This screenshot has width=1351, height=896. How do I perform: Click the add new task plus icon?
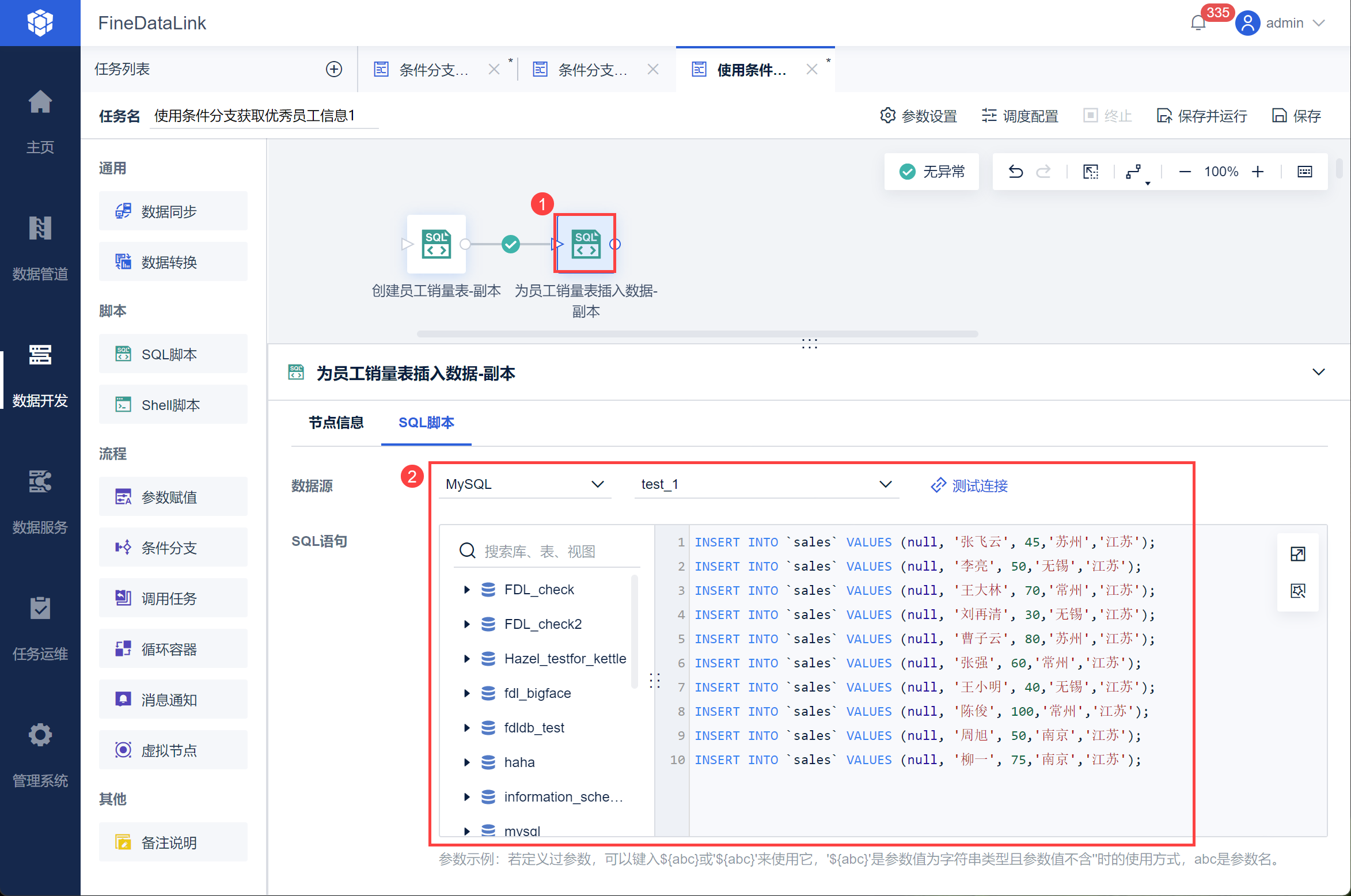coord(334,69)
